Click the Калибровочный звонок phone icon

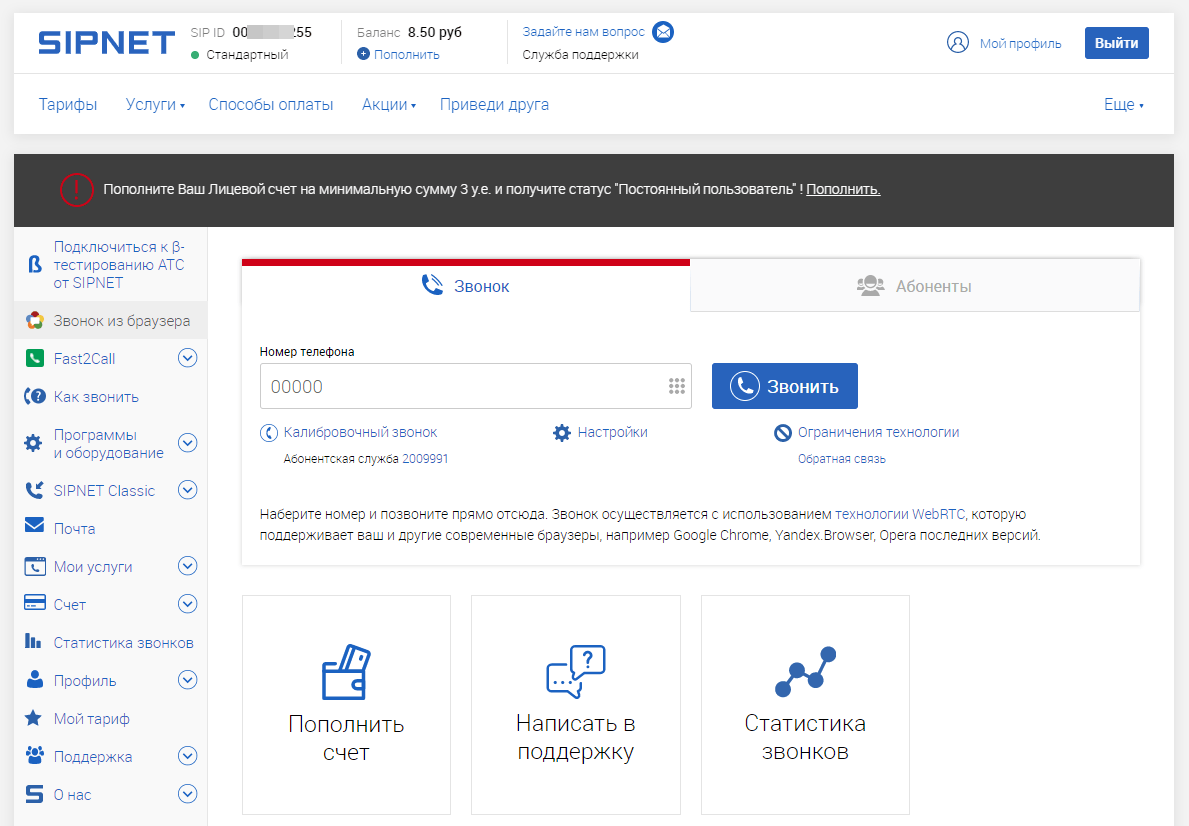(268, 432)
